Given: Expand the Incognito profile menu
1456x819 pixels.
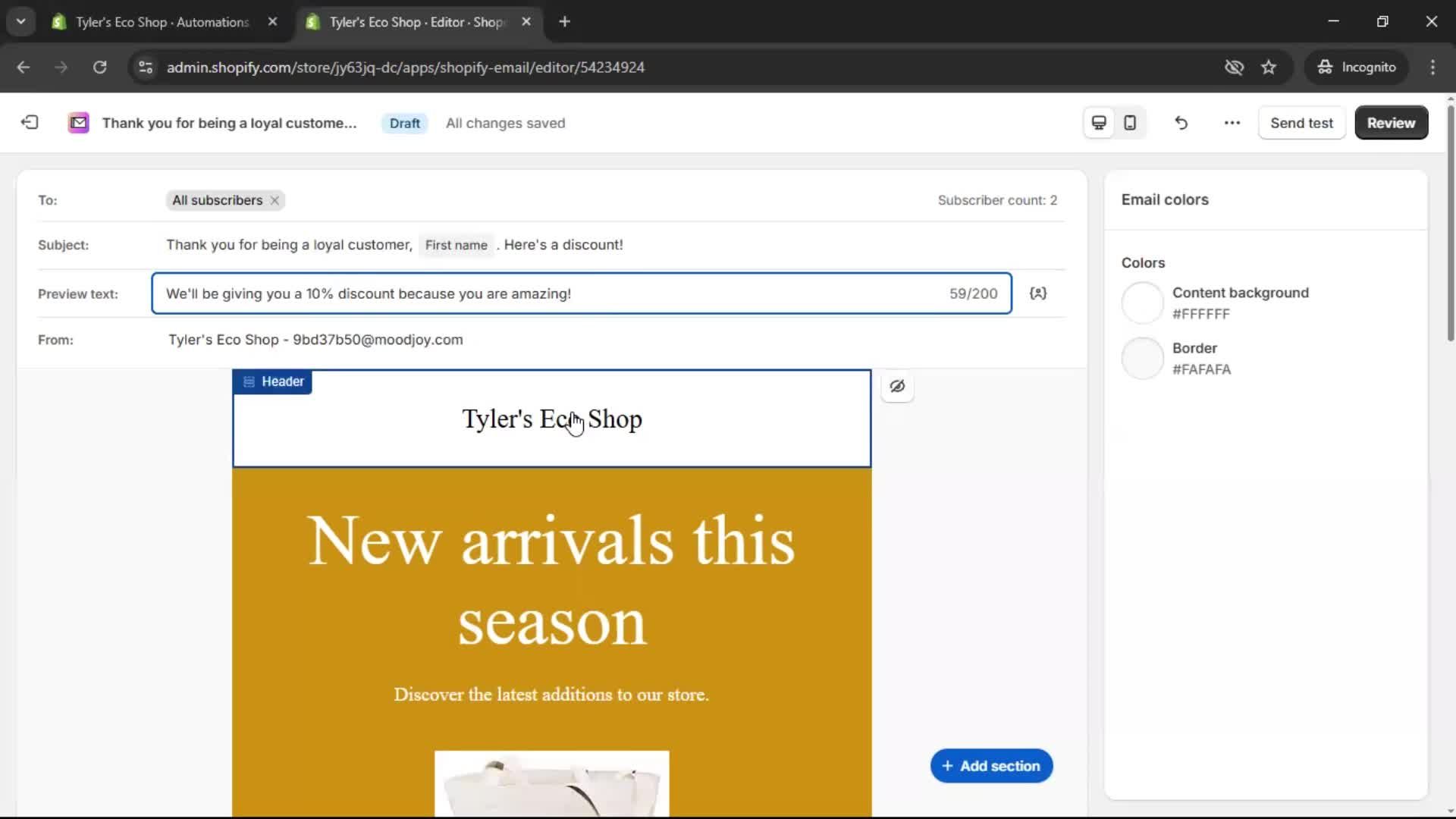Looking at the screenshot, I should click(1357, 67).
